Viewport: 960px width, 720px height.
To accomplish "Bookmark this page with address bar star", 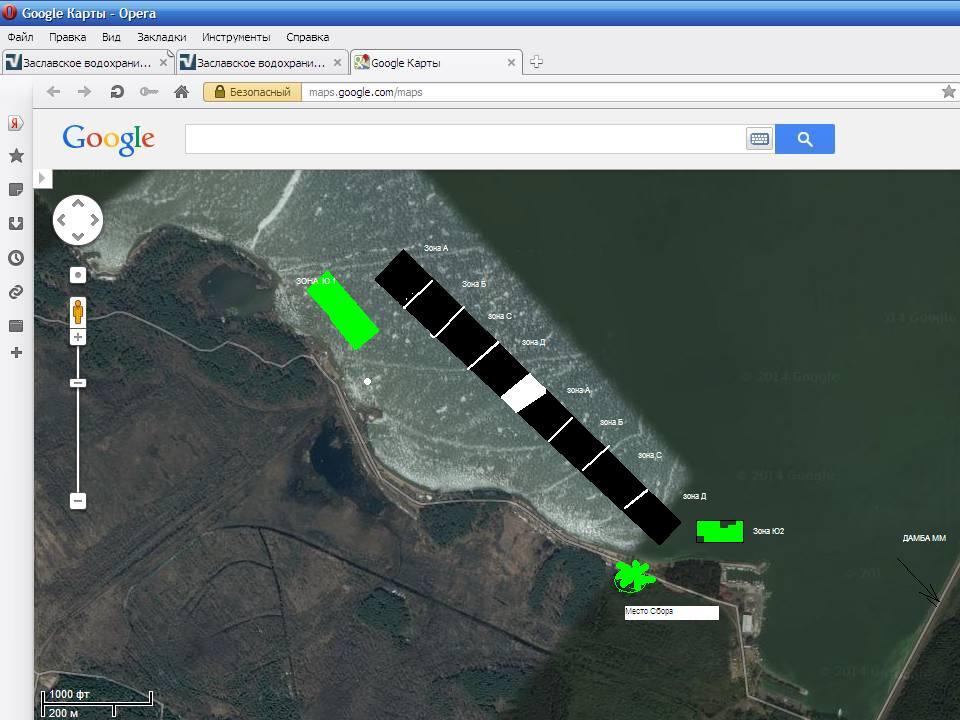I will click(948, 92).
